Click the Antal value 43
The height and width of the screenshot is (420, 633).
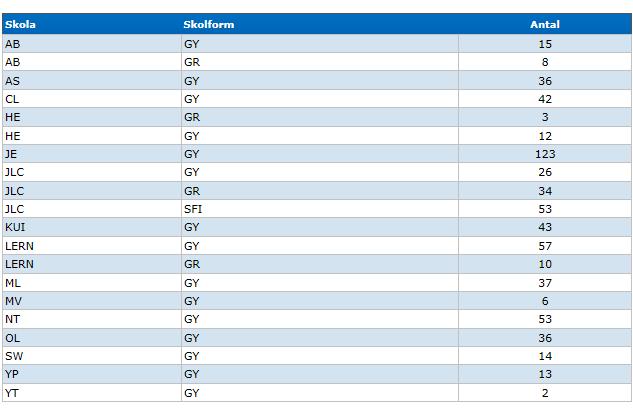click(x=545, y=227)
